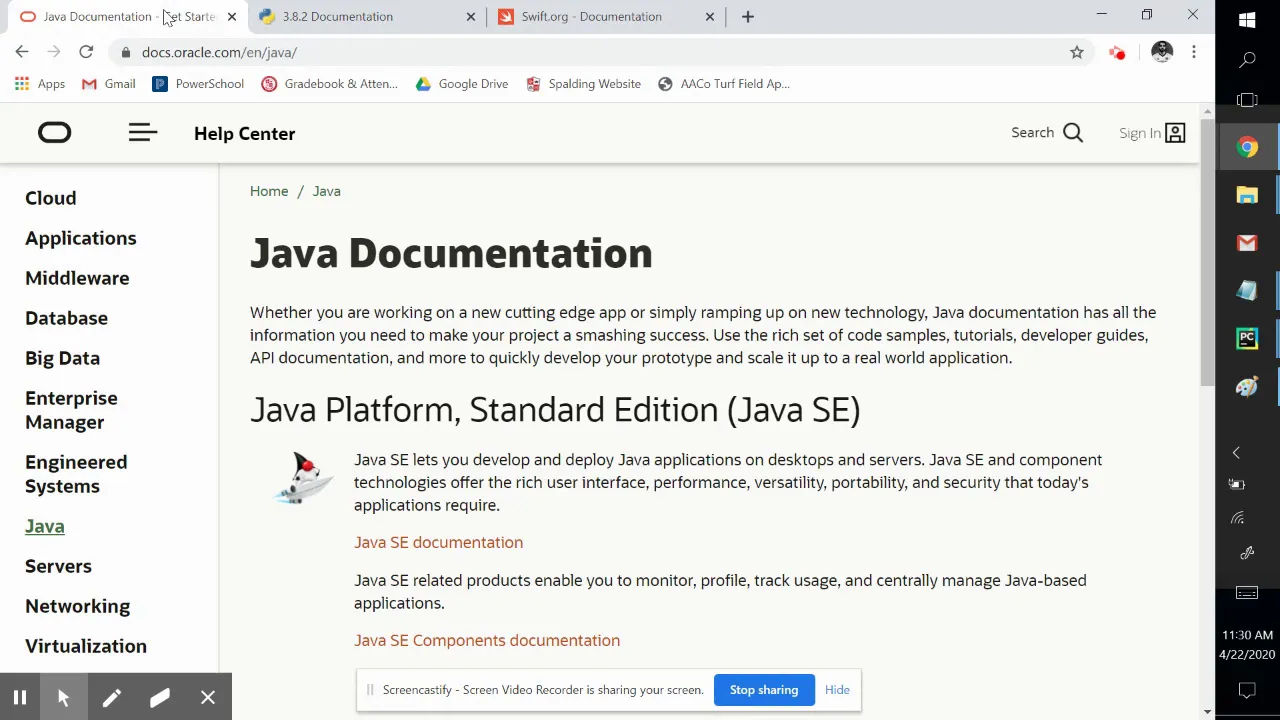This screenshot has width=1280, height=720.
Task: Click Stop sharing button
Action: pos(764,690)
